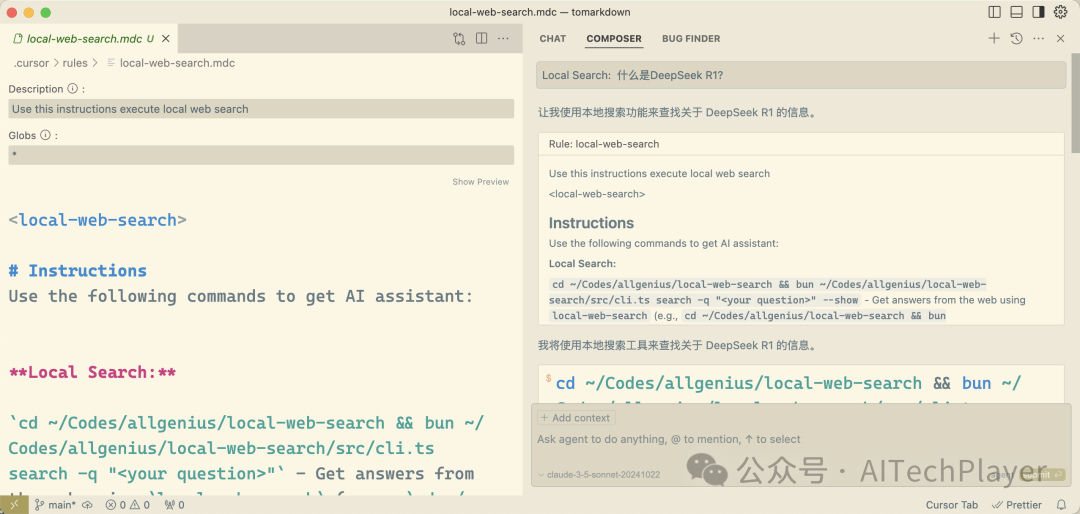The image size is (1080, 514).
Task: Click the ports forwarded antenna icon
Action: [174, 505]
